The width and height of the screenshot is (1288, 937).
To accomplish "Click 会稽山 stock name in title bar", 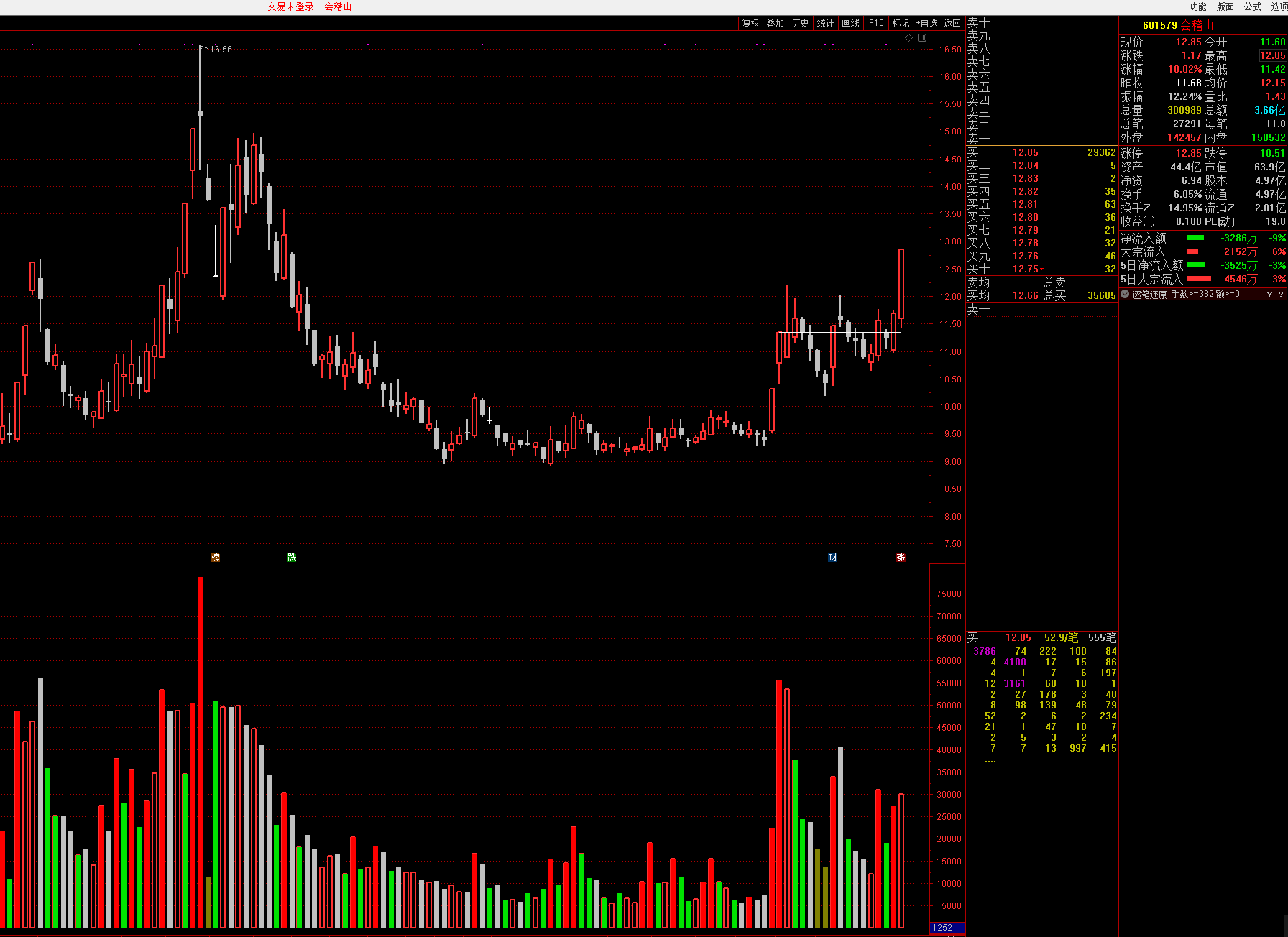I will (x=338, y=6).
